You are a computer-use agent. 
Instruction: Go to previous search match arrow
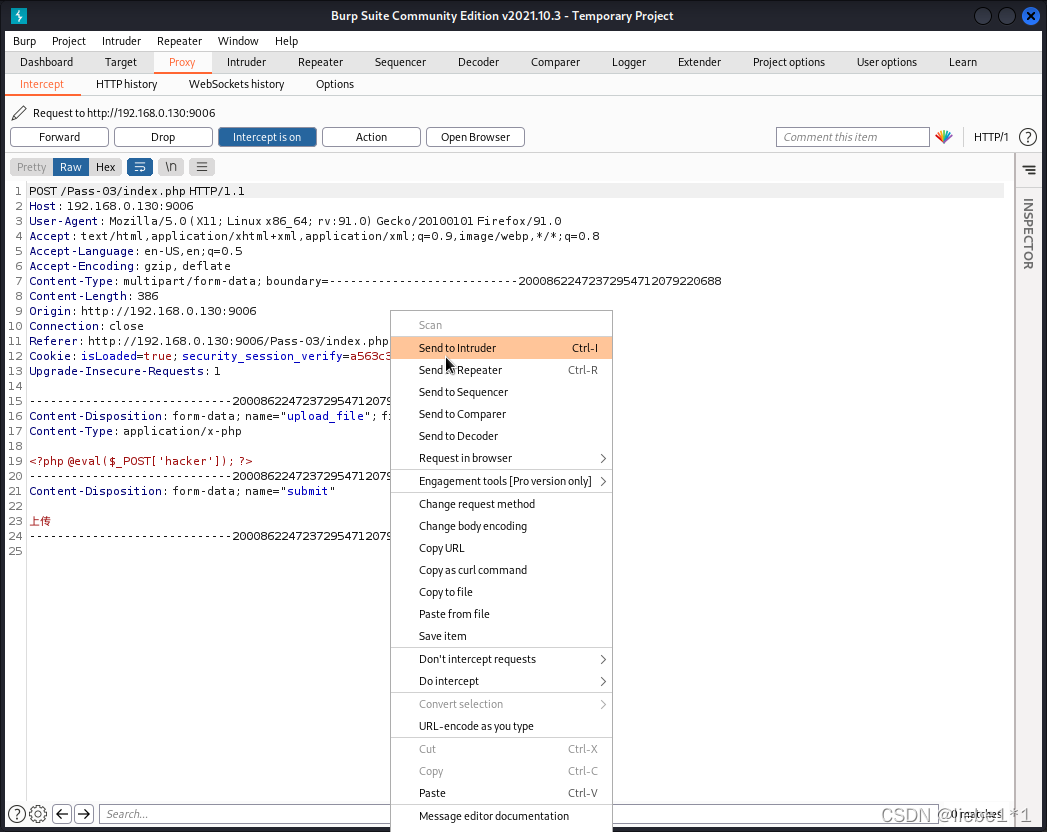click(x=62, y=814)
